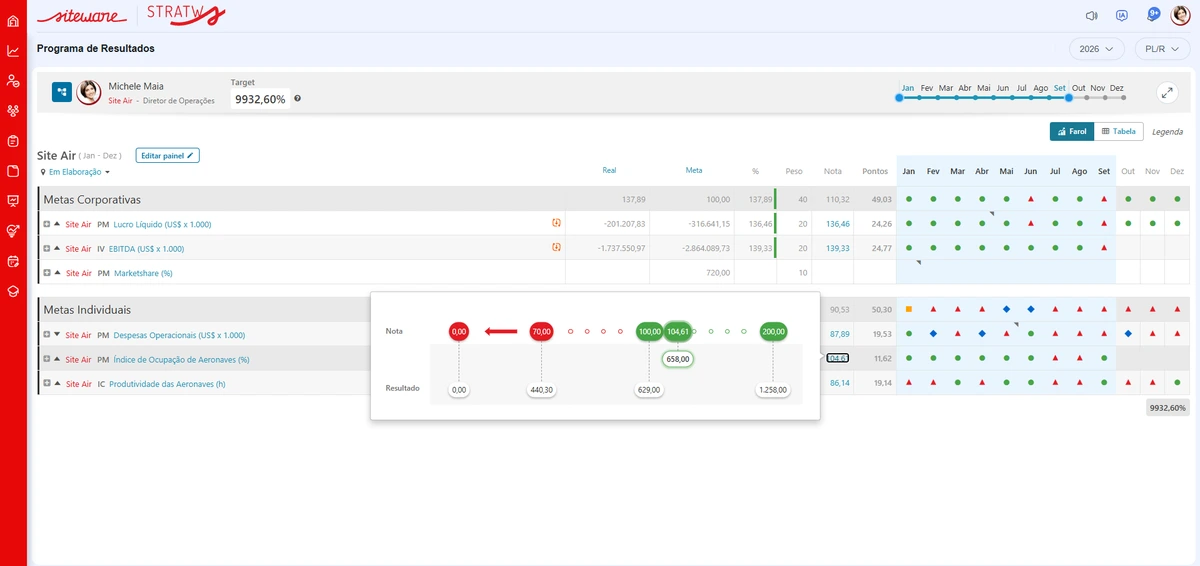
Task: Open the lightbulb ideas sidebar icon
Action: pyautogui.click(x=13, y=231)
